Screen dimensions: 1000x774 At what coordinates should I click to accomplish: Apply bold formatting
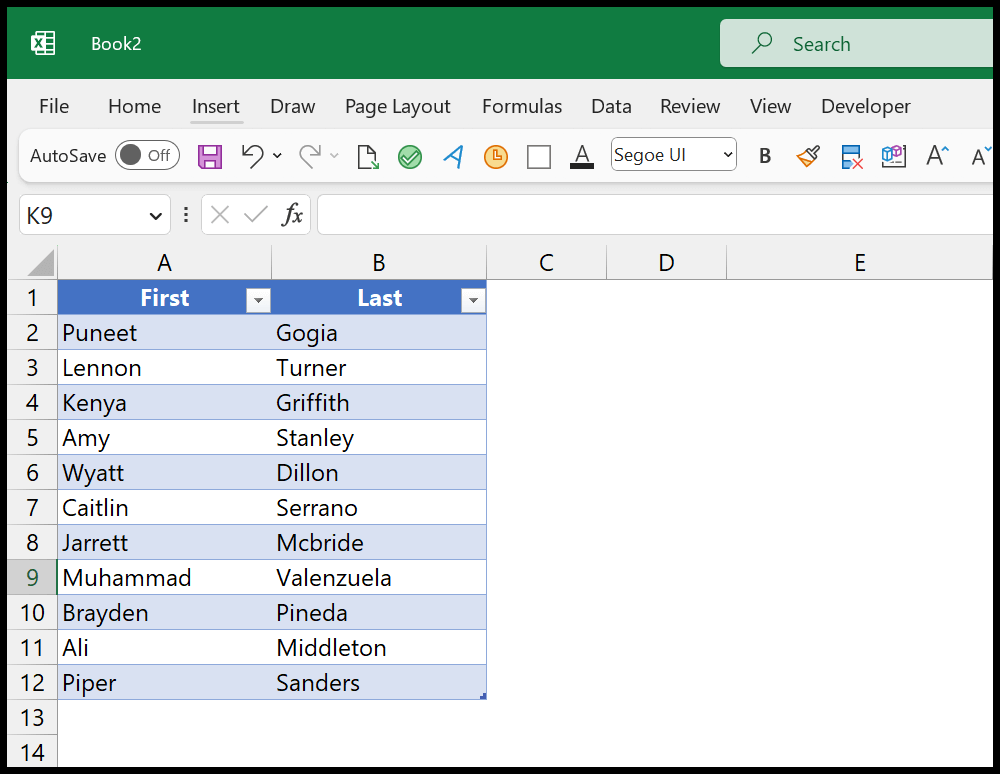point(765,156)
